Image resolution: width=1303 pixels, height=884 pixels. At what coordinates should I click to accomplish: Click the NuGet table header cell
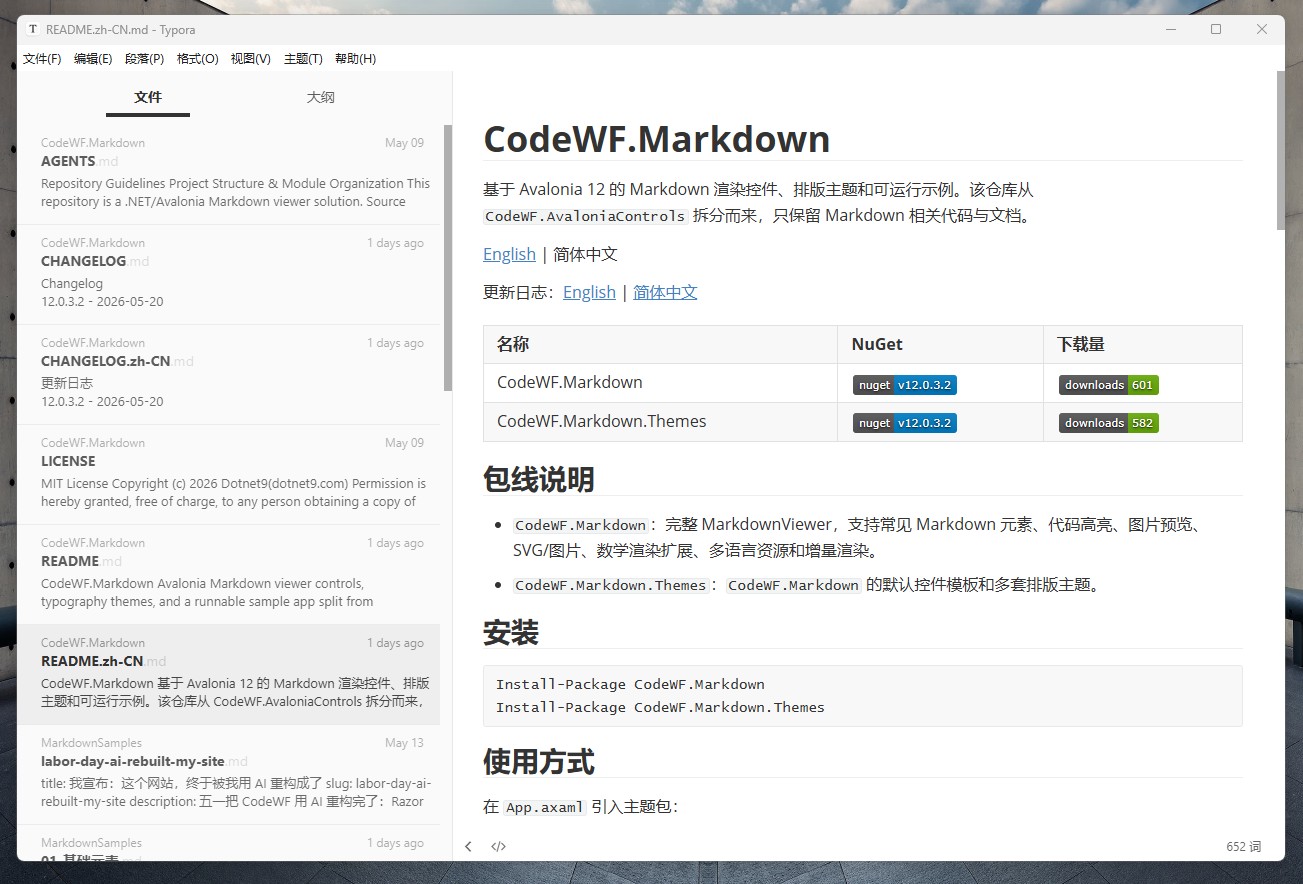(940, 344)
